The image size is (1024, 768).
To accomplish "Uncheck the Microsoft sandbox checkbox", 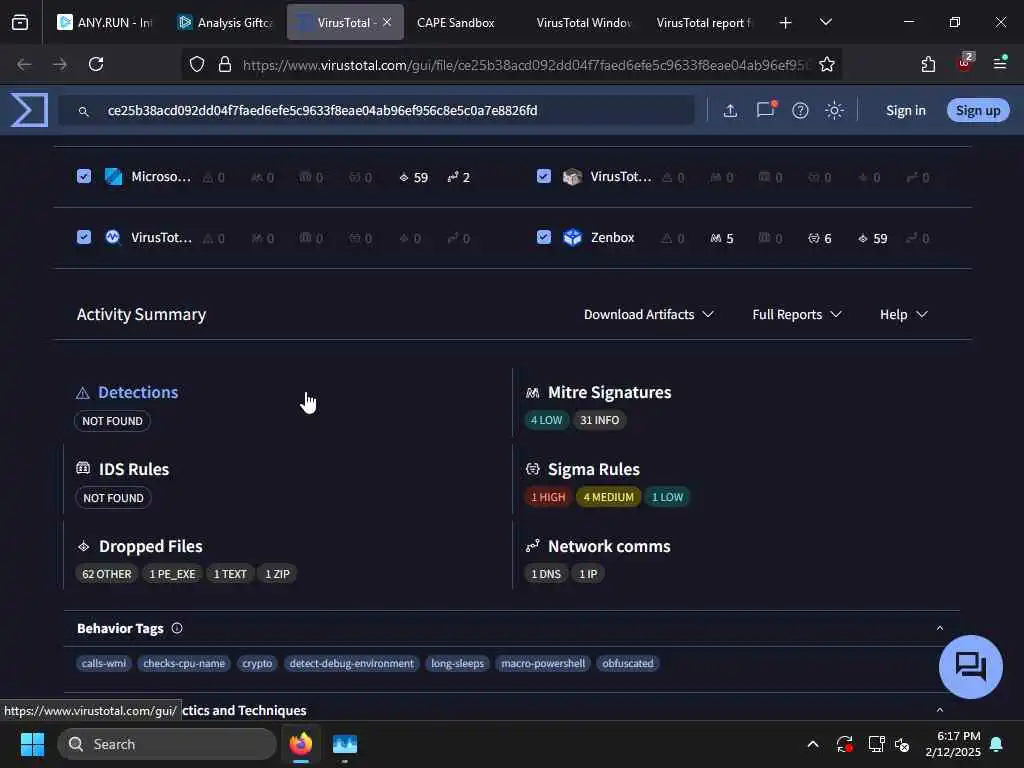I will tap(84, 176).
